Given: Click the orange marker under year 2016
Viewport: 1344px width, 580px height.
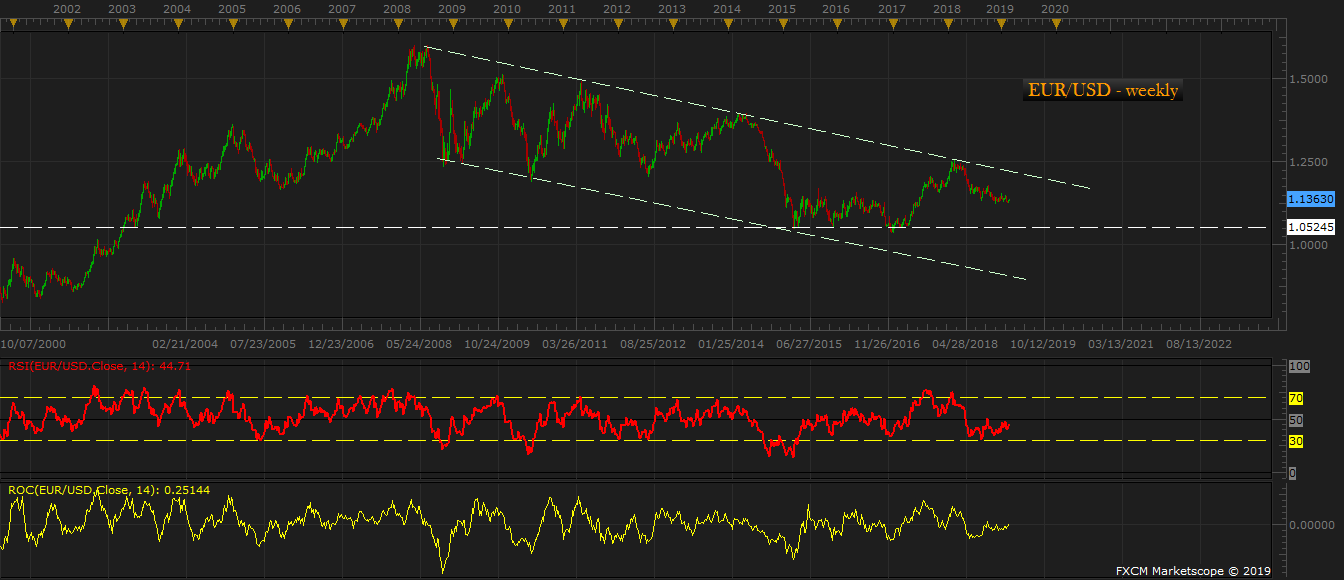Looking at the screenshot, I should coord(836,23).
